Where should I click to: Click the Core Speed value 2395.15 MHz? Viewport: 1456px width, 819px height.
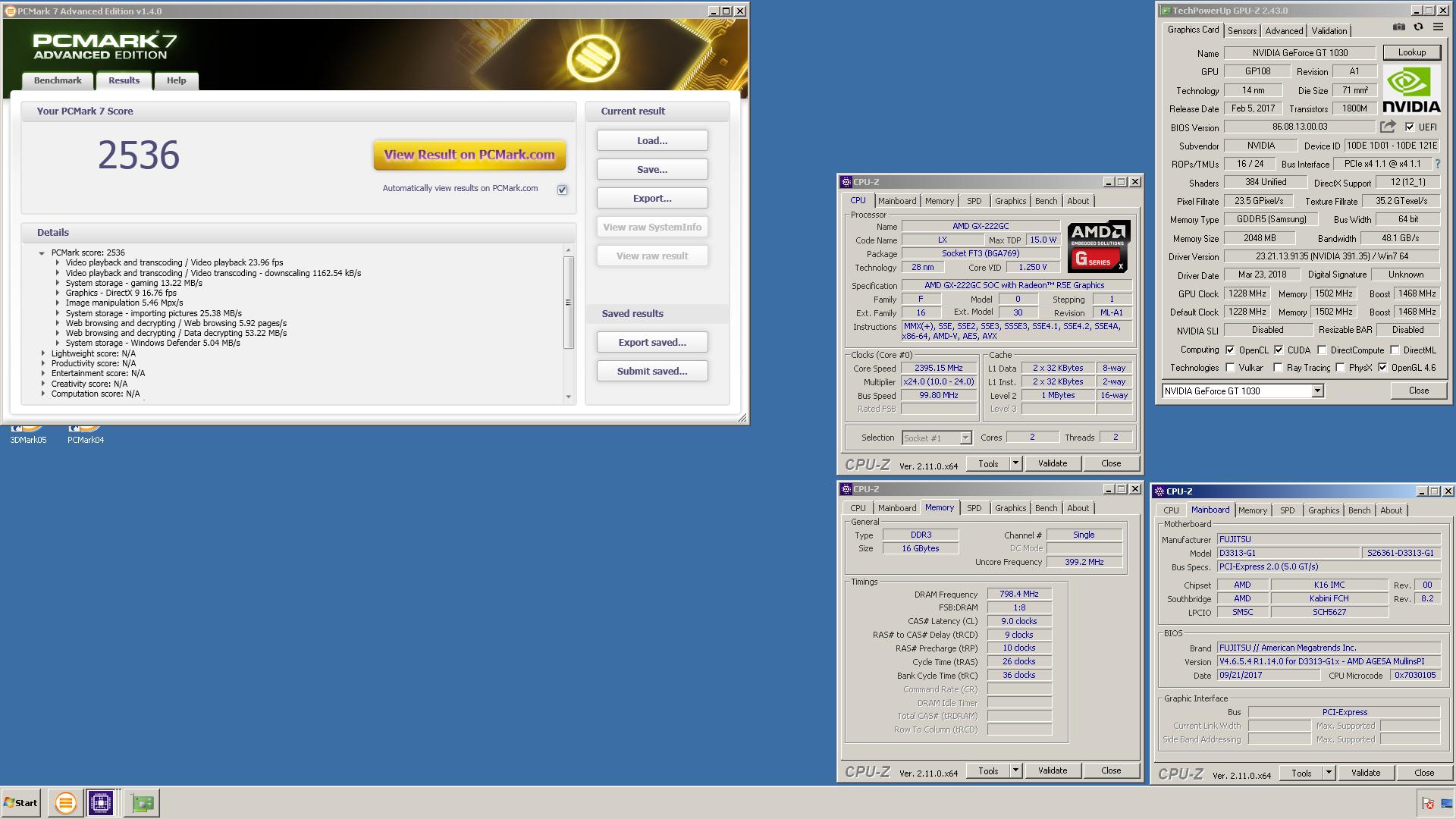[938, 368]
